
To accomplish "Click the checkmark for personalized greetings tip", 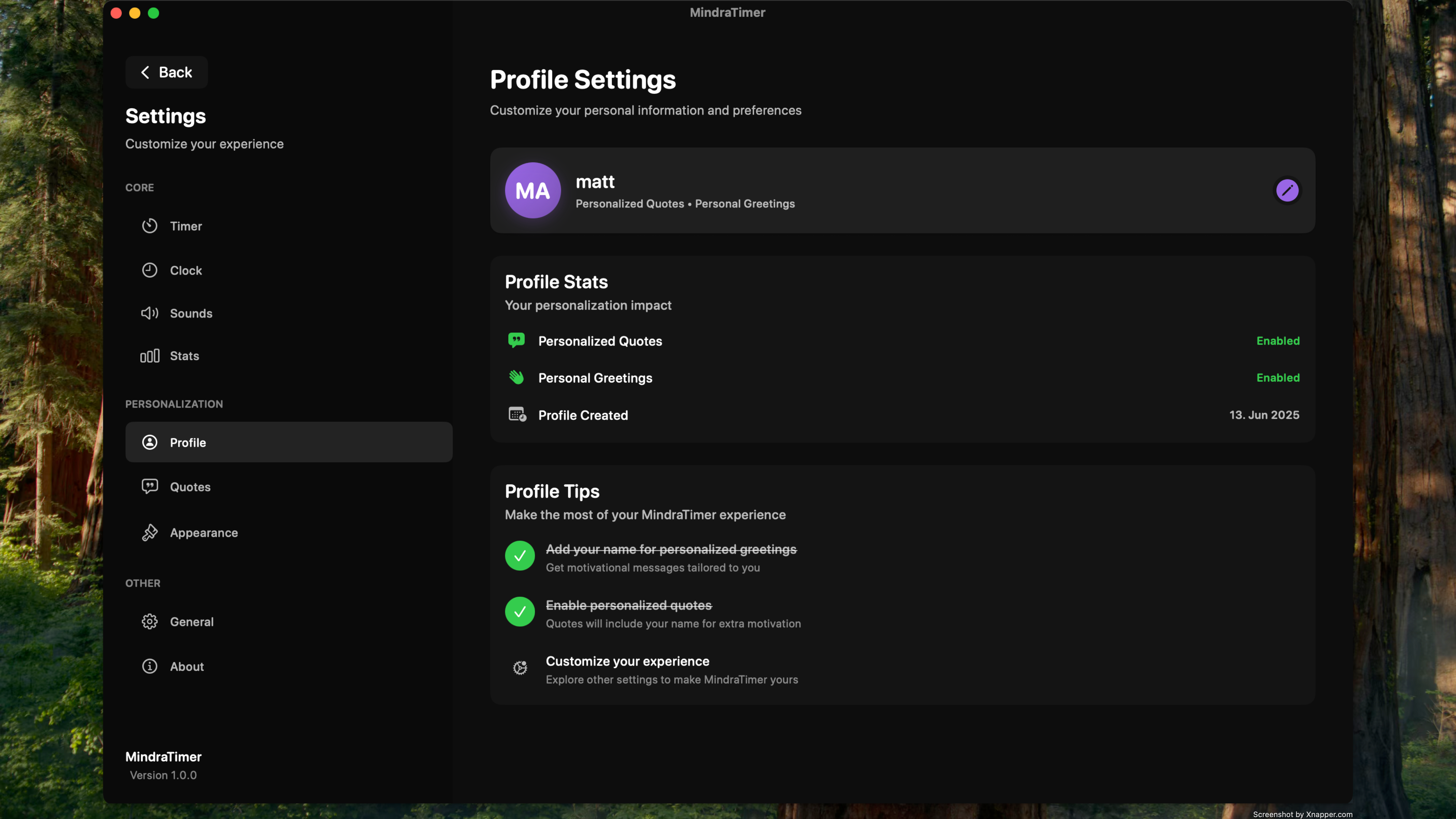I will click(x=519, y=556).
